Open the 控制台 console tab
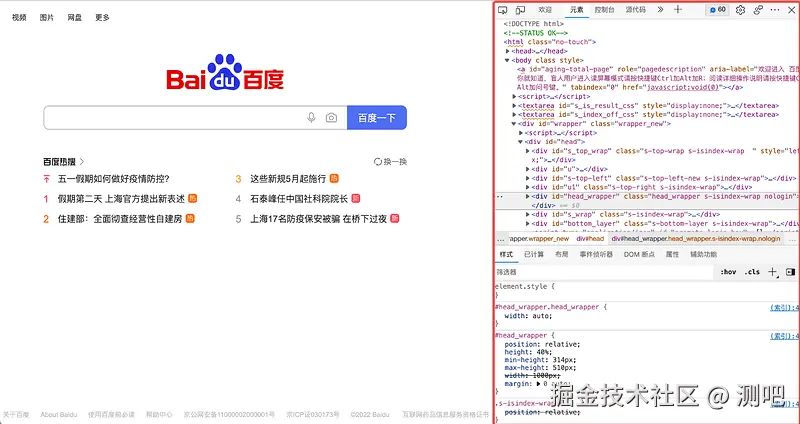The height and width of the screenshot is (424, 800). (x=604, y=10)
